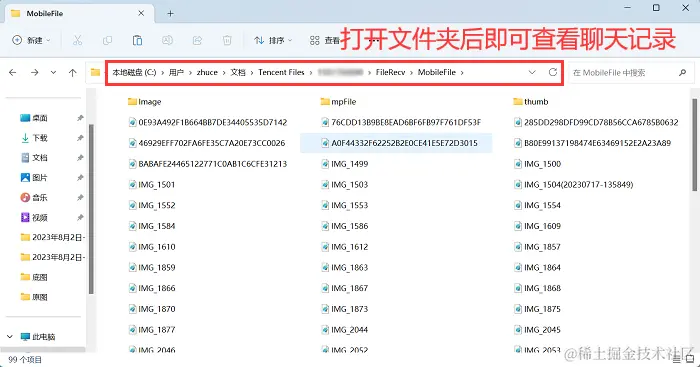700x367 pixels.
Task: Click zhuce in the address path
Action: coord(207,72)
